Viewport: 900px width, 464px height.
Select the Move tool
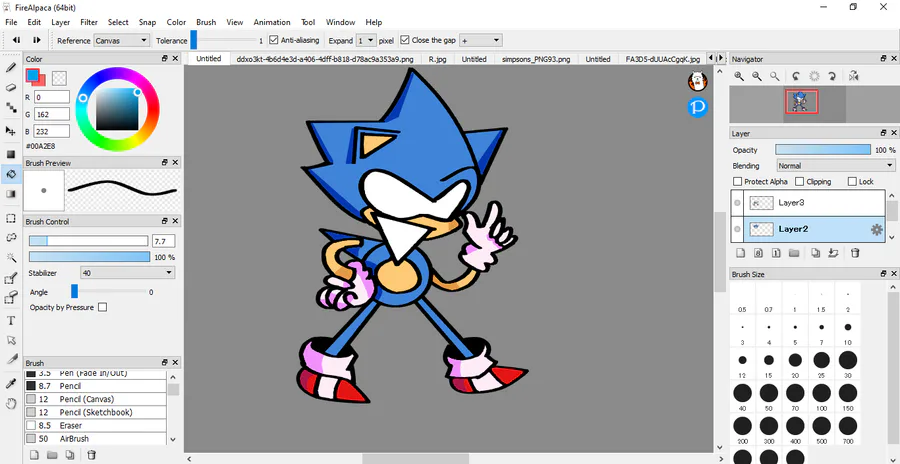coord(10,131)
